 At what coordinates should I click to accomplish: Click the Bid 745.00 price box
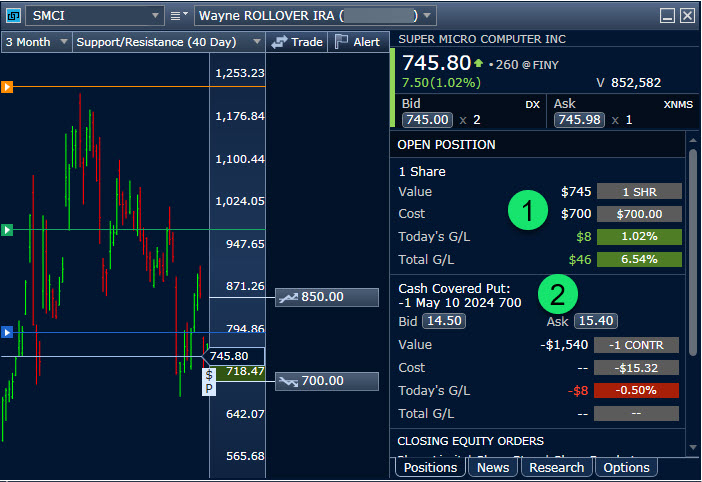[428, 119]
